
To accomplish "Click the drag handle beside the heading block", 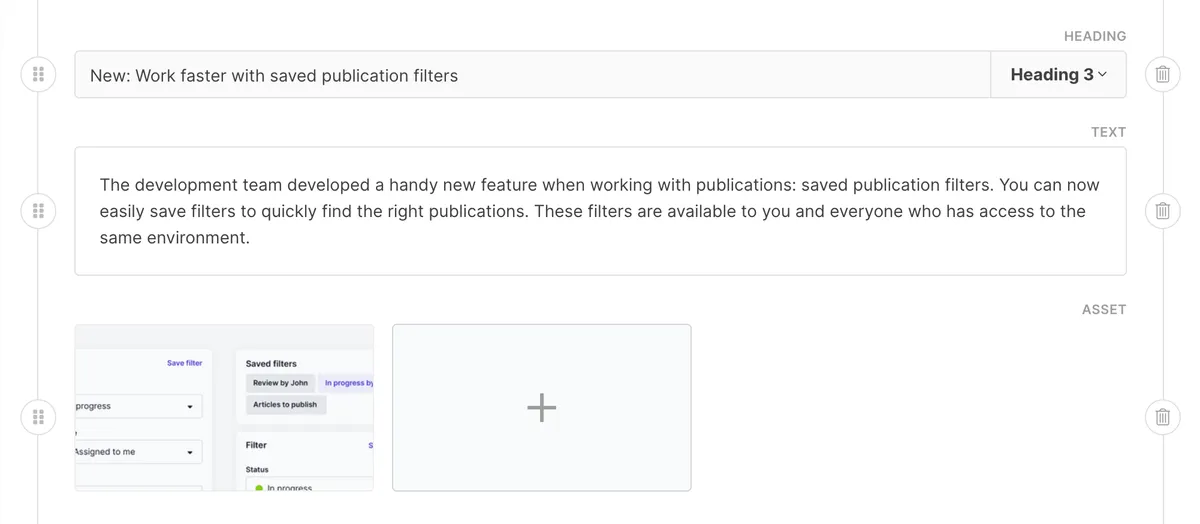I will 38,74.
